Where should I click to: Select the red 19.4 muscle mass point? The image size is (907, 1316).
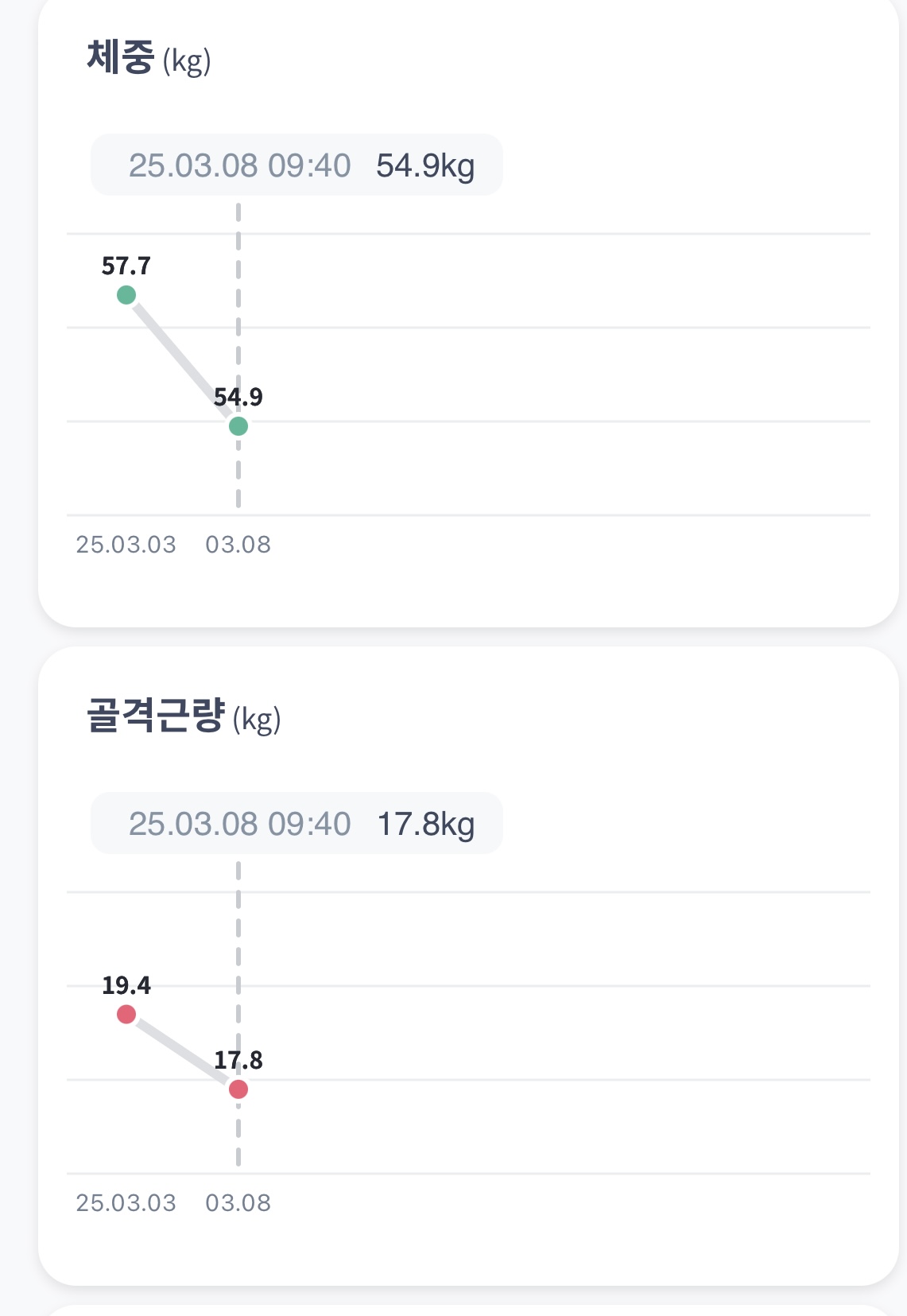(126, 1015)
